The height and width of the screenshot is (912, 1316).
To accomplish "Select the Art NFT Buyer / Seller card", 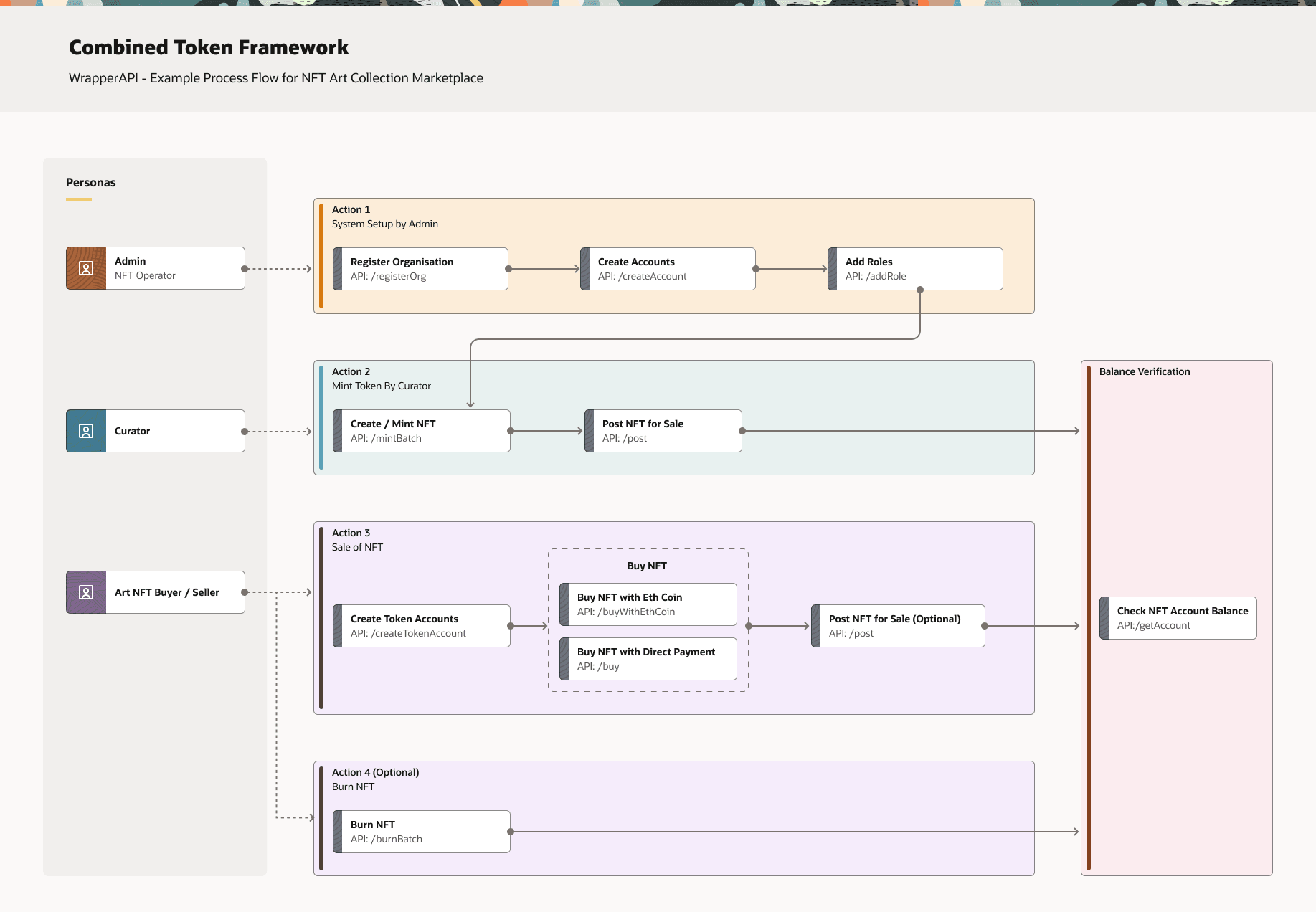I will [x=156, y=592].
